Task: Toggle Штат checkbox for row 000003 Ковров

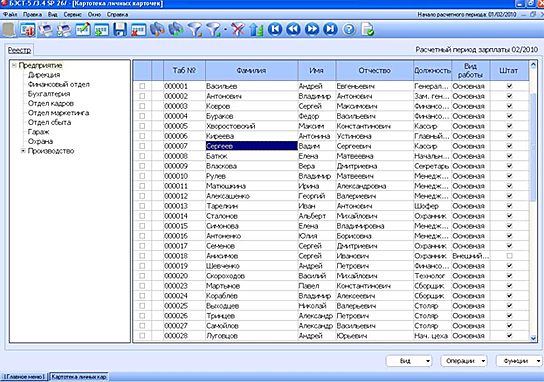Action: [x=509, y=106]
